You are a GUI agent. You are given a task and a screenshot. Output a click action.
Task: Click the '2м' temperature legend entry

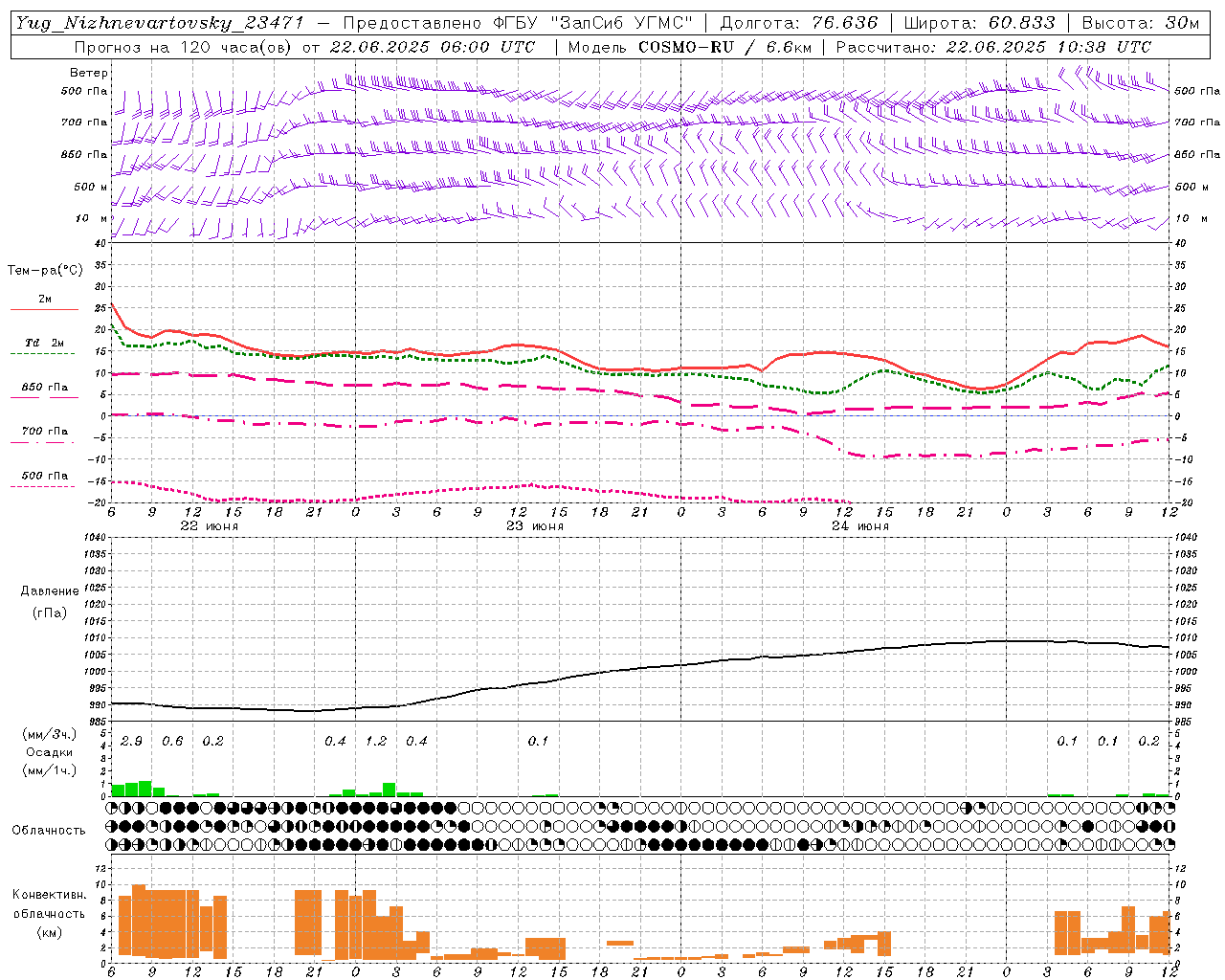(44, 299)
